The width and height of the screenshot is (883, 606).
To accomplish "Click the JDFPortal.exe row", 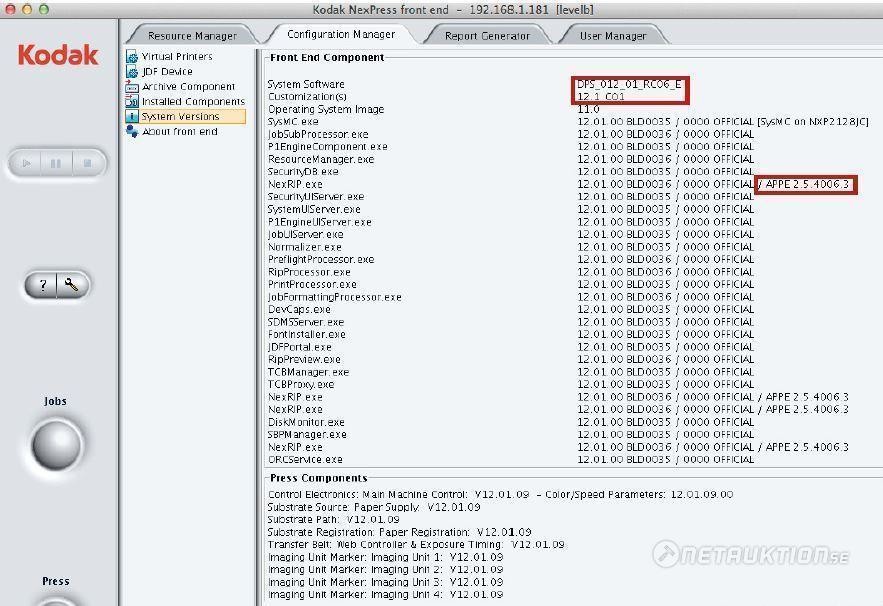I will 511,347.
